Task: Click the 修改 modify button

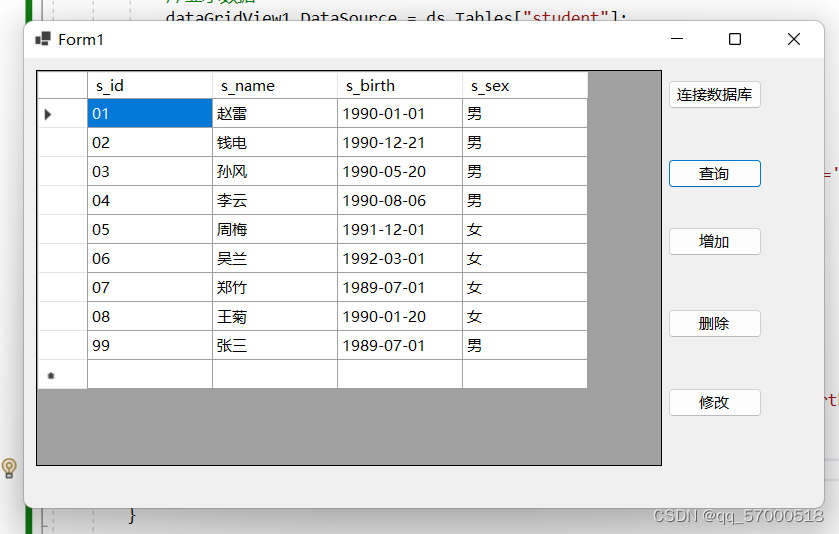Action: pyautogui.click(x=714, y=402)
